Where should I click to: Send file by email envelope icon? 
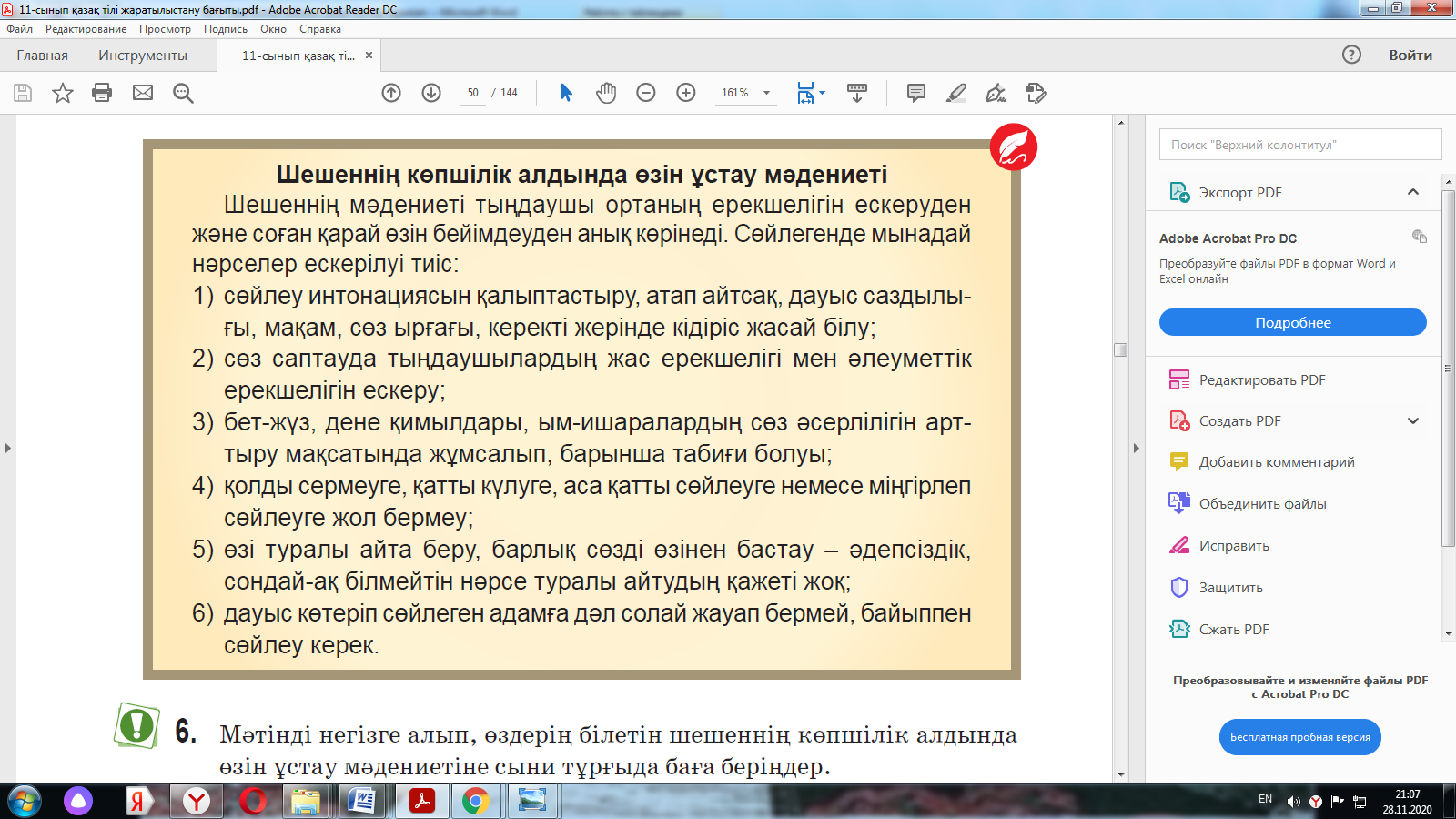pyautogui.click(x=143, y=93)
